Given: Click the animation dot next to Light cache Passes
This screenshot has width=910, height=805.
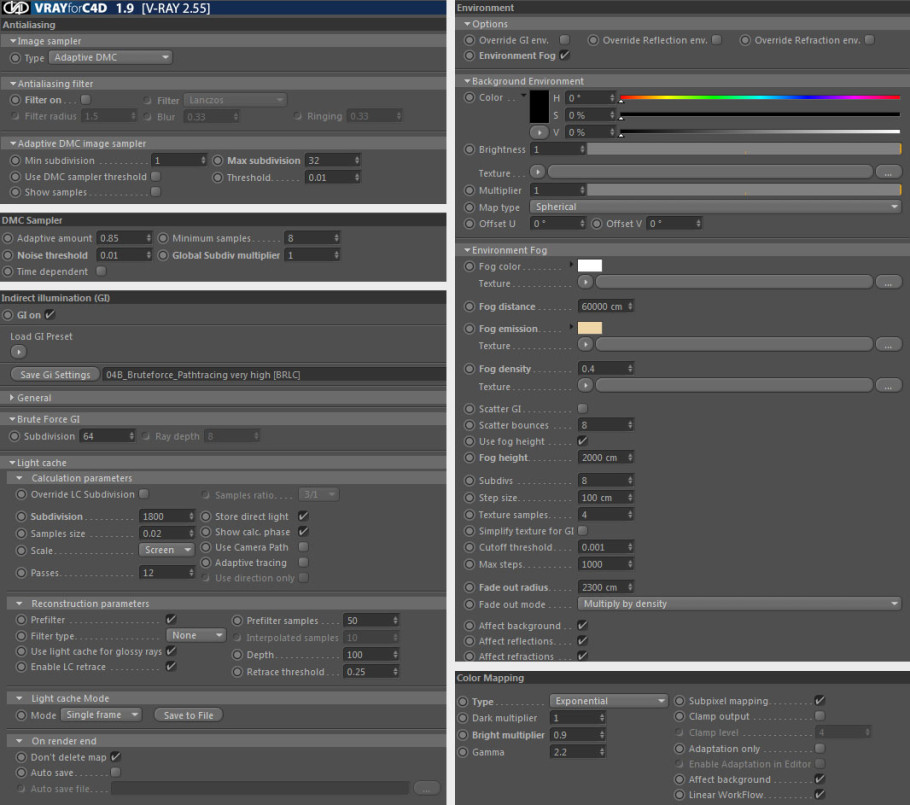Looking at the screenshot, I should coord(21,573).
